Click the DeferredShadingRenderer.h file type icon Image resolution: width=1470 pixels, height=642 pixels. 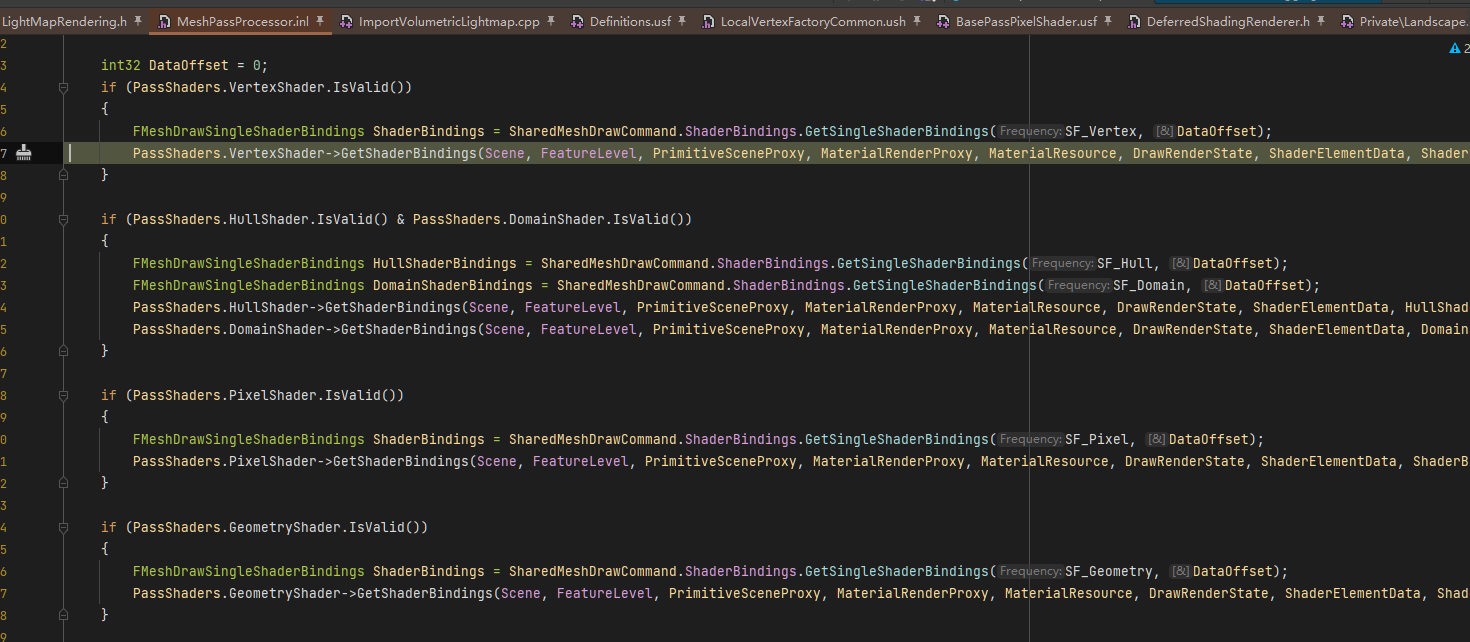[x=1134, y=21]
